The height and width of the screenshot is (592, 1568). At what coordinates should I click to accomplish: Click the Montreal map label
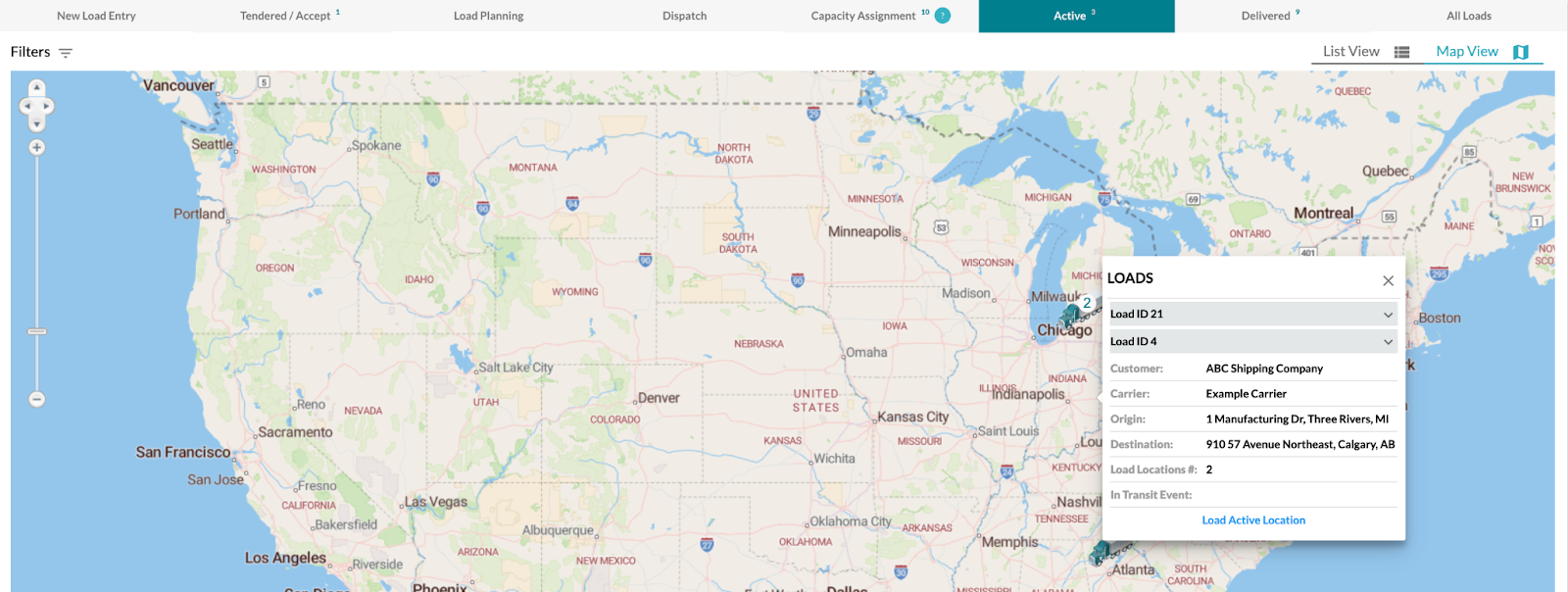click(1323, 214)
